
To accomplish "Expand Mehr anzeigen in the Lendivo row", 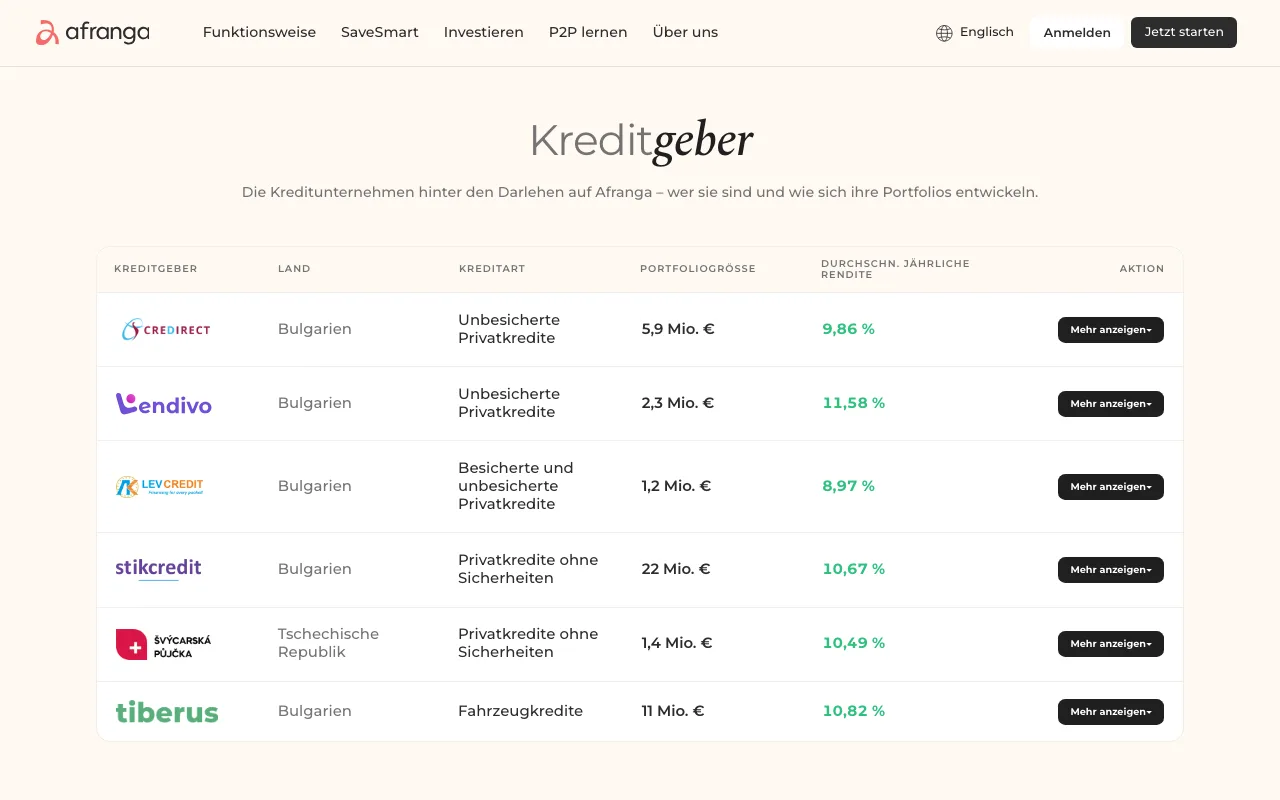I will click(x=1111, y=404).
